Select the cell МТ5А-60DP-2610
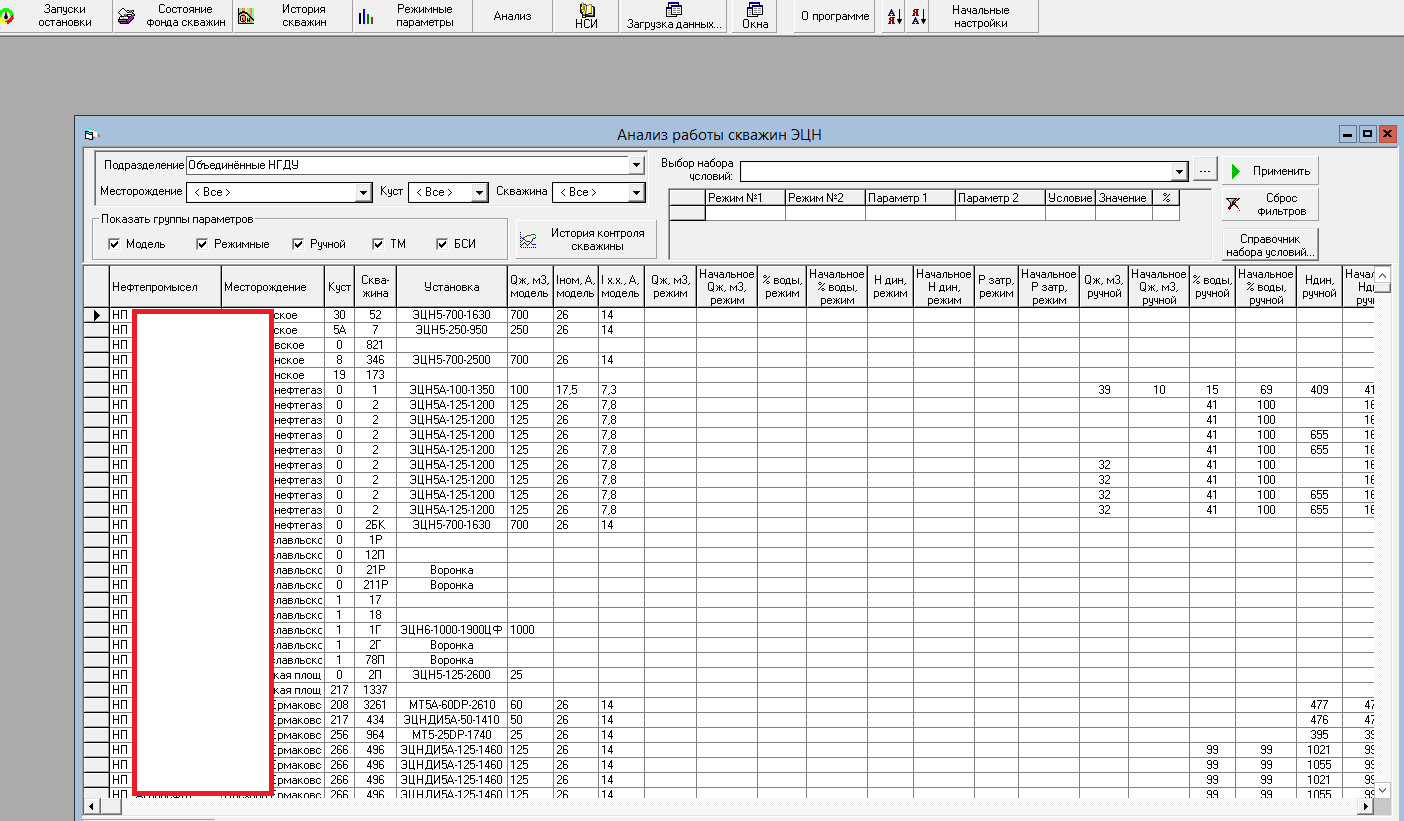 coord(451,705)
